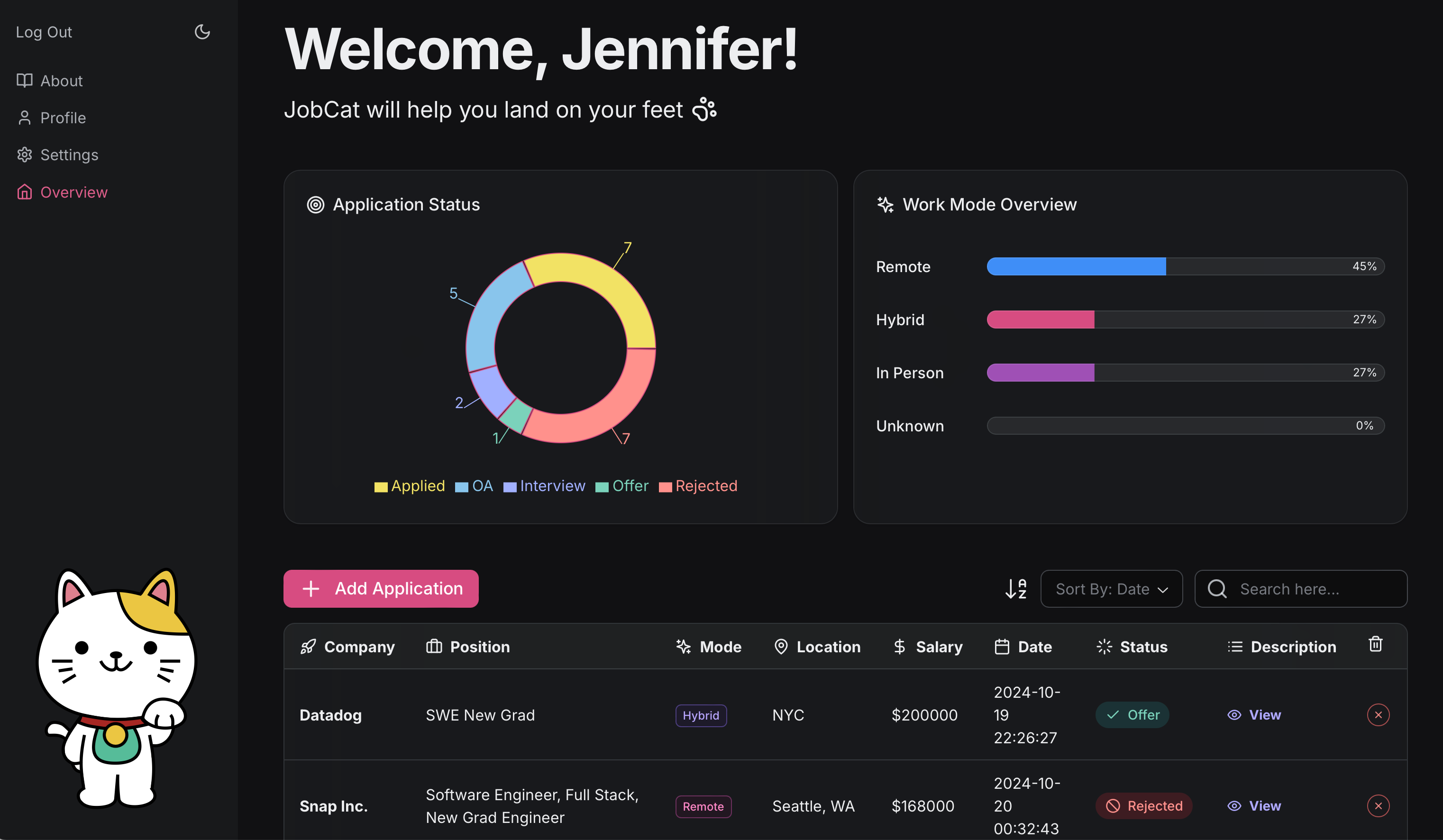Toggle dark mode moon icon

(202, 32)
